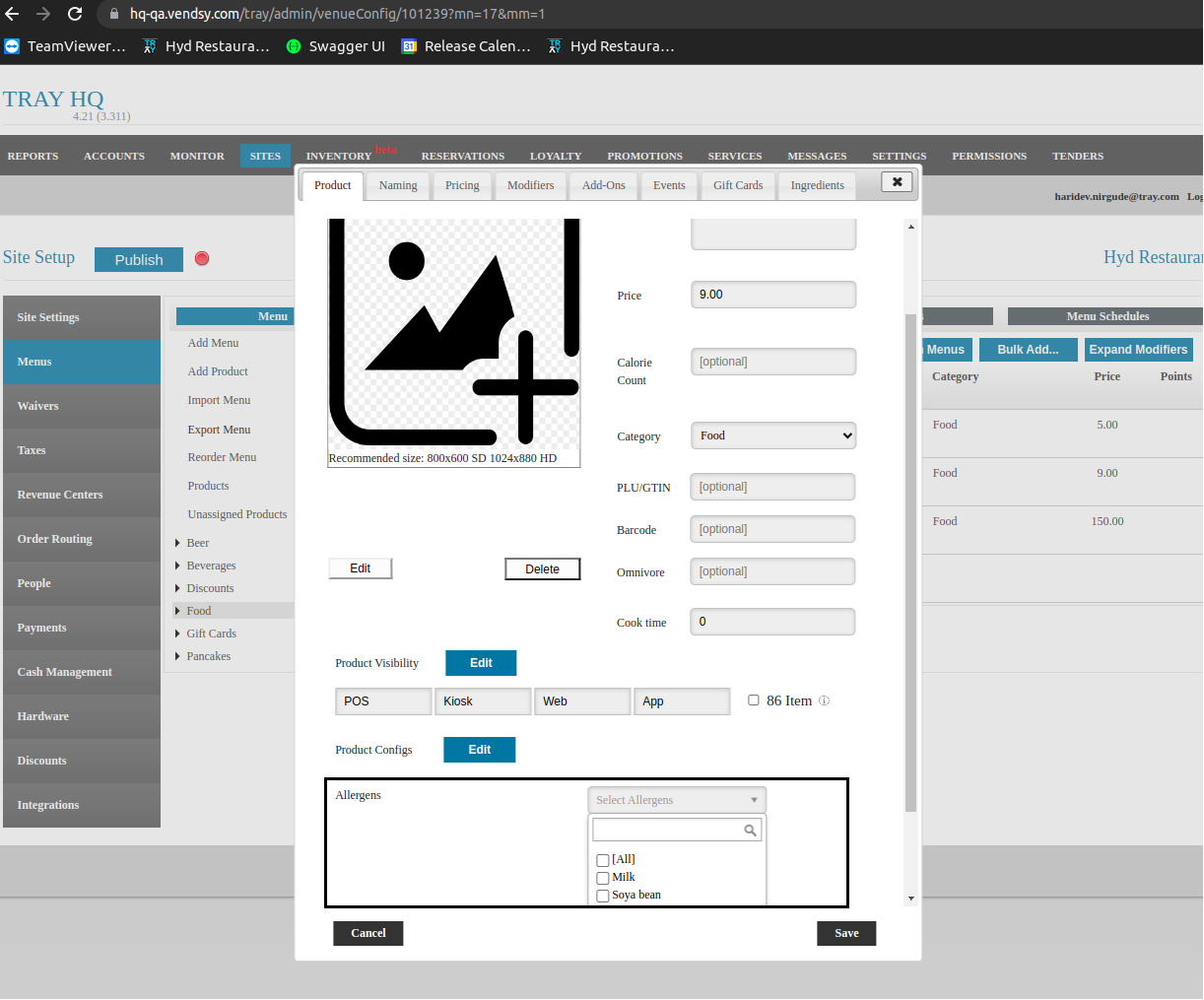Image resolution: width=1204 pixels, height=1000 pixels.
Task: Click the Publish button
Action: point(139,259)
